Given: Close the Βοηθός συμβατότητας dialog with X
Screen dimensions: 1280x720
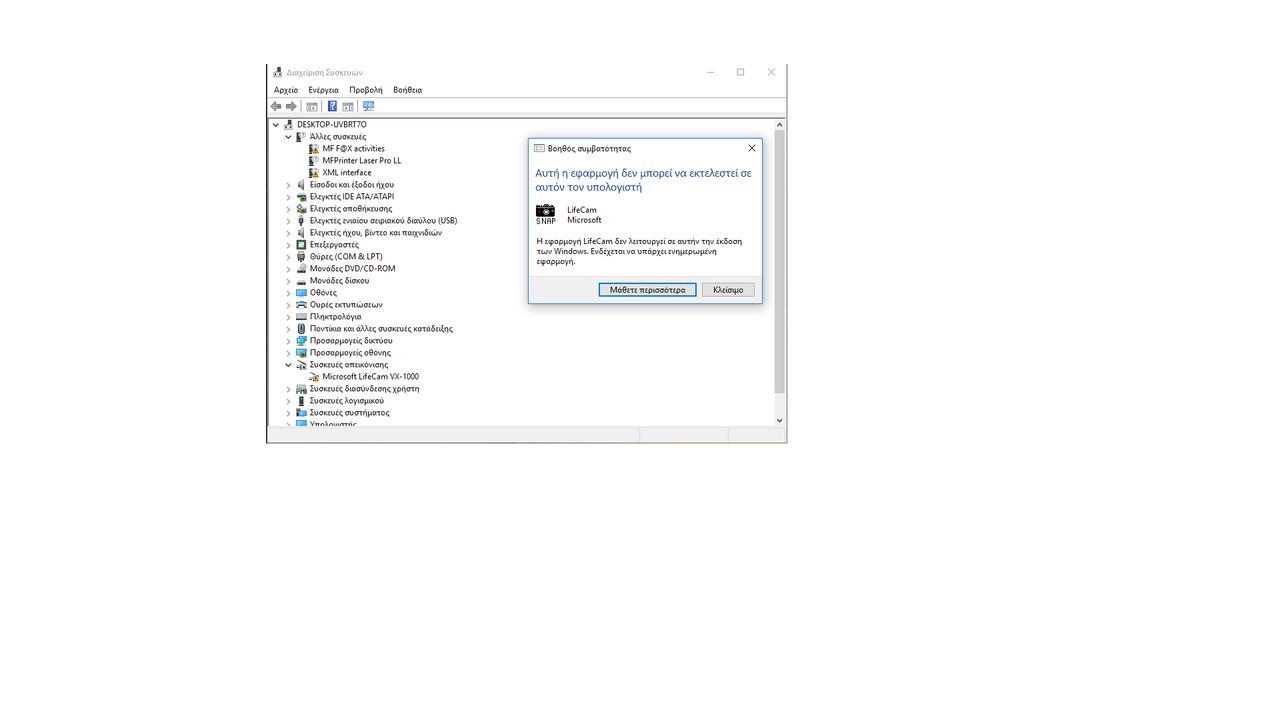Looking at the screenshot, I should point(752,148).
